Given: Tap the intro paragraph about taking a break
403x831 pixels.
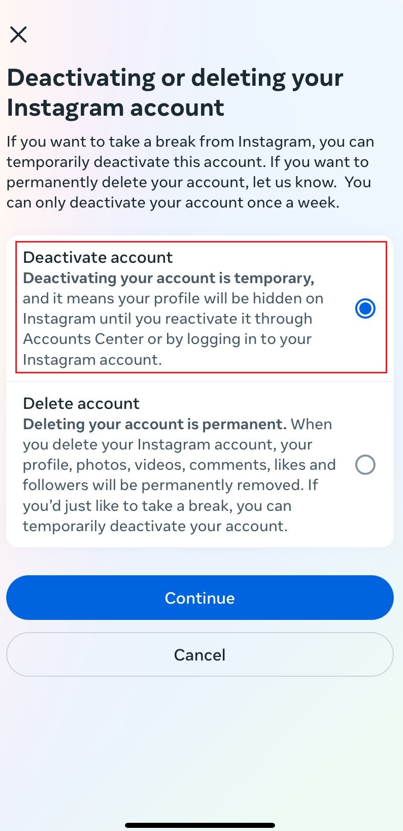Looking at the screenshot, I should pyautogui.click(x=190, y=173).
